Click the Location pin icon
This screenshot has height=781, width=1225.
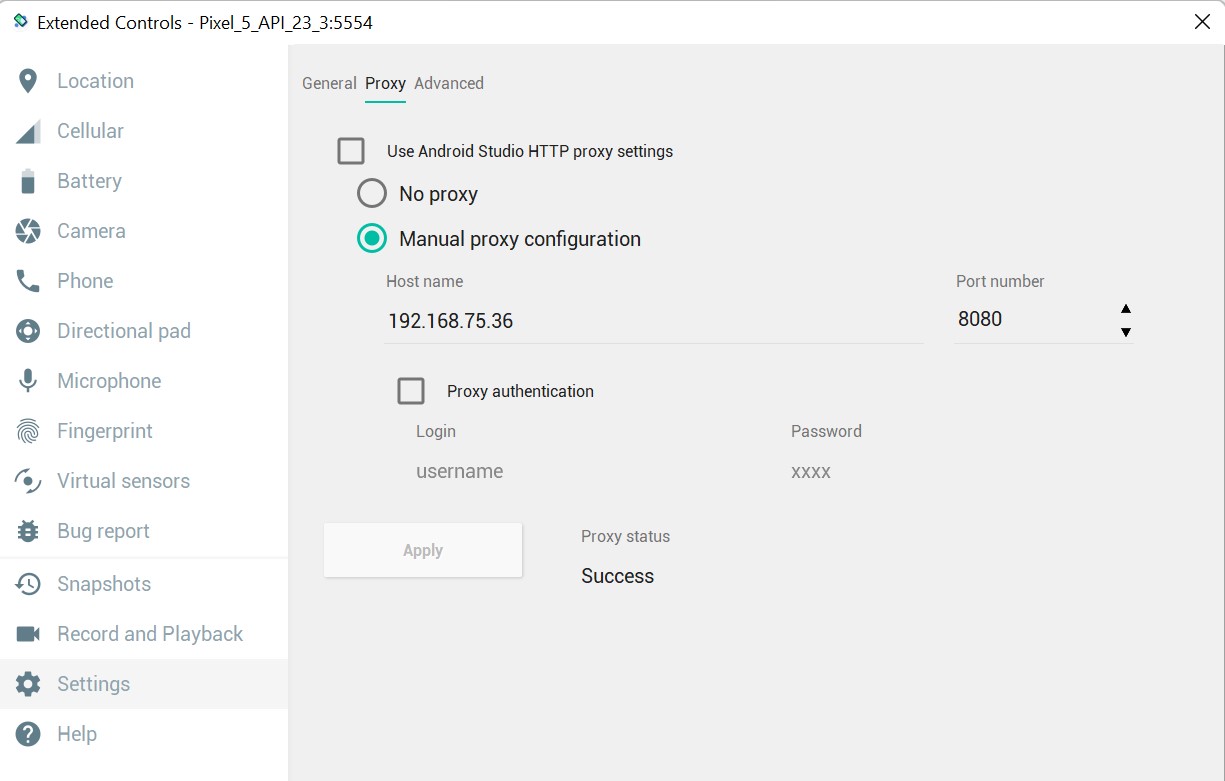[x=28, y=81]
